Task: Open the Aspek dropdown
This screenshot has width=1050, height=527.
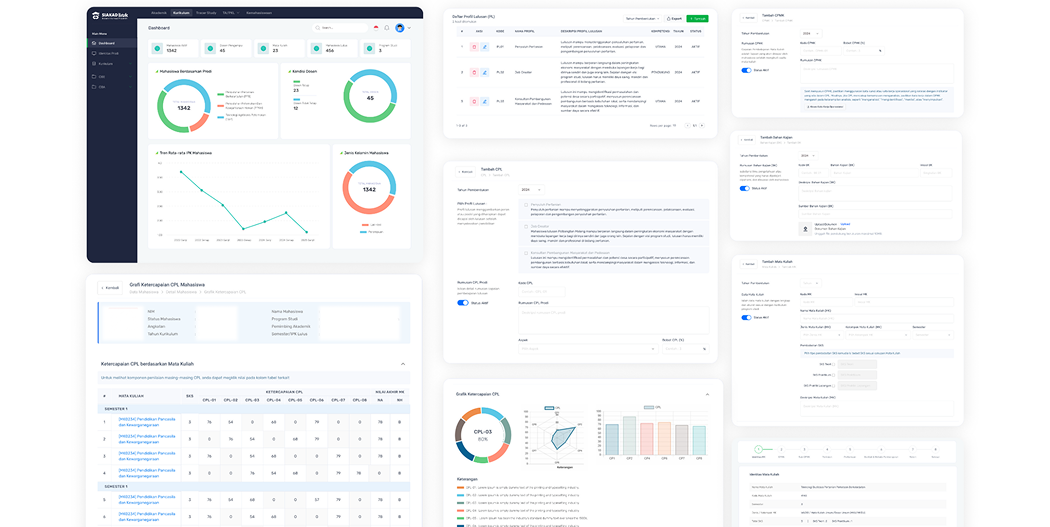Action: click(587, 348)
